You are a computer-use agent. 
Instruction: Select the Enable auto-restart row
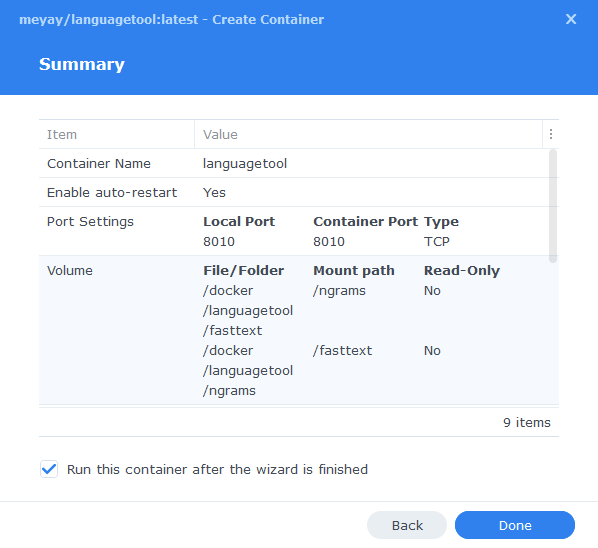pos(294,192)
